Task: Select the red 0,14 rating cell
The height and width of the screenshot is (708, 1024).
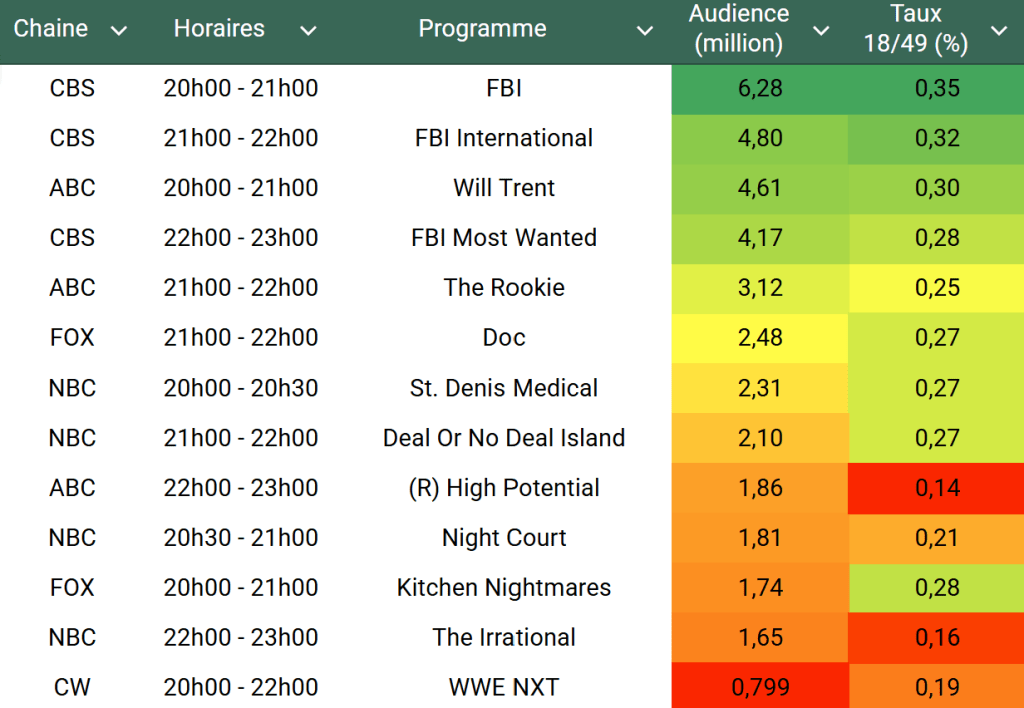Action: [936, 488]
